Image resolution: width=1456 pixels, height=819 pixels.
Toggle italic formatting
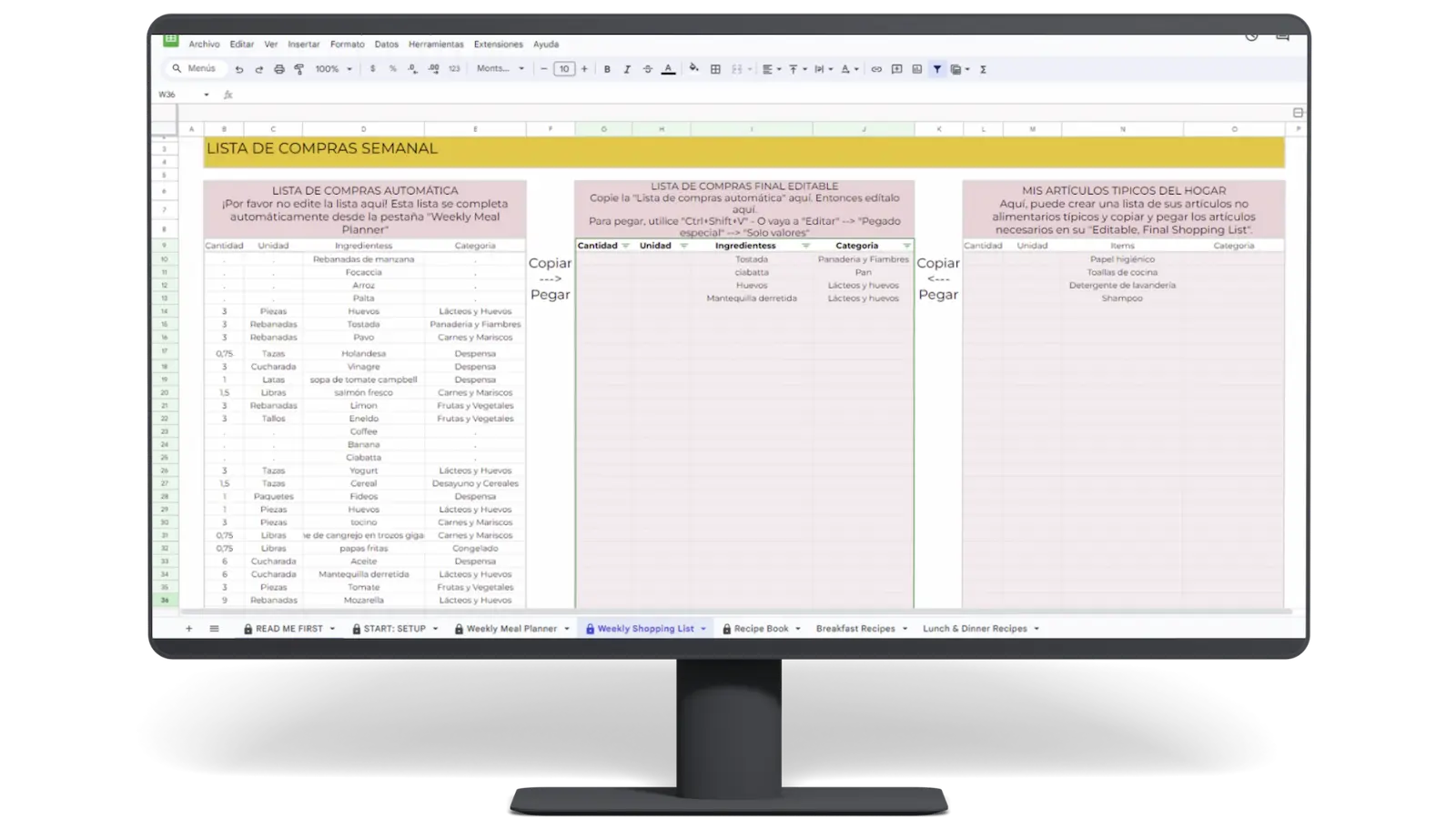click(x=627, y=69)
